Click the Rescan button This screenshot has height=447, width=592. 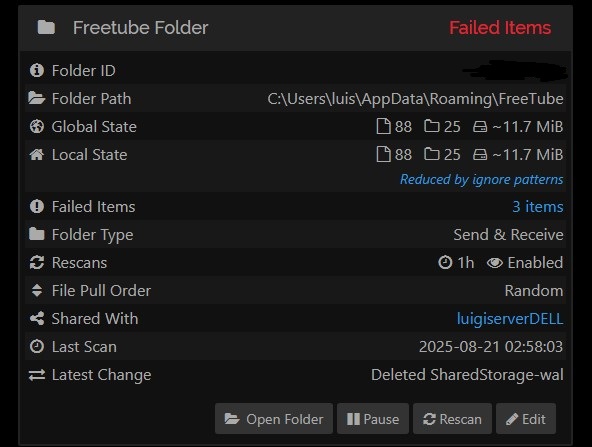452,419
